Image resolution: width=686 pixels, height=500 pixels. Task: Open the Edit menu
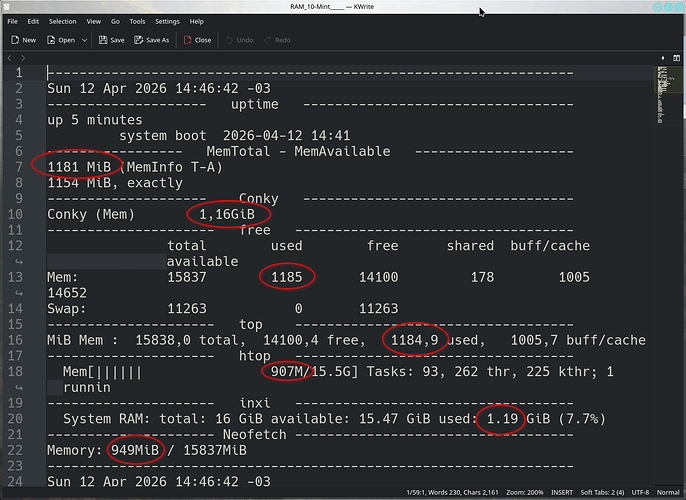pyautogui.click(x=33, y=21)
